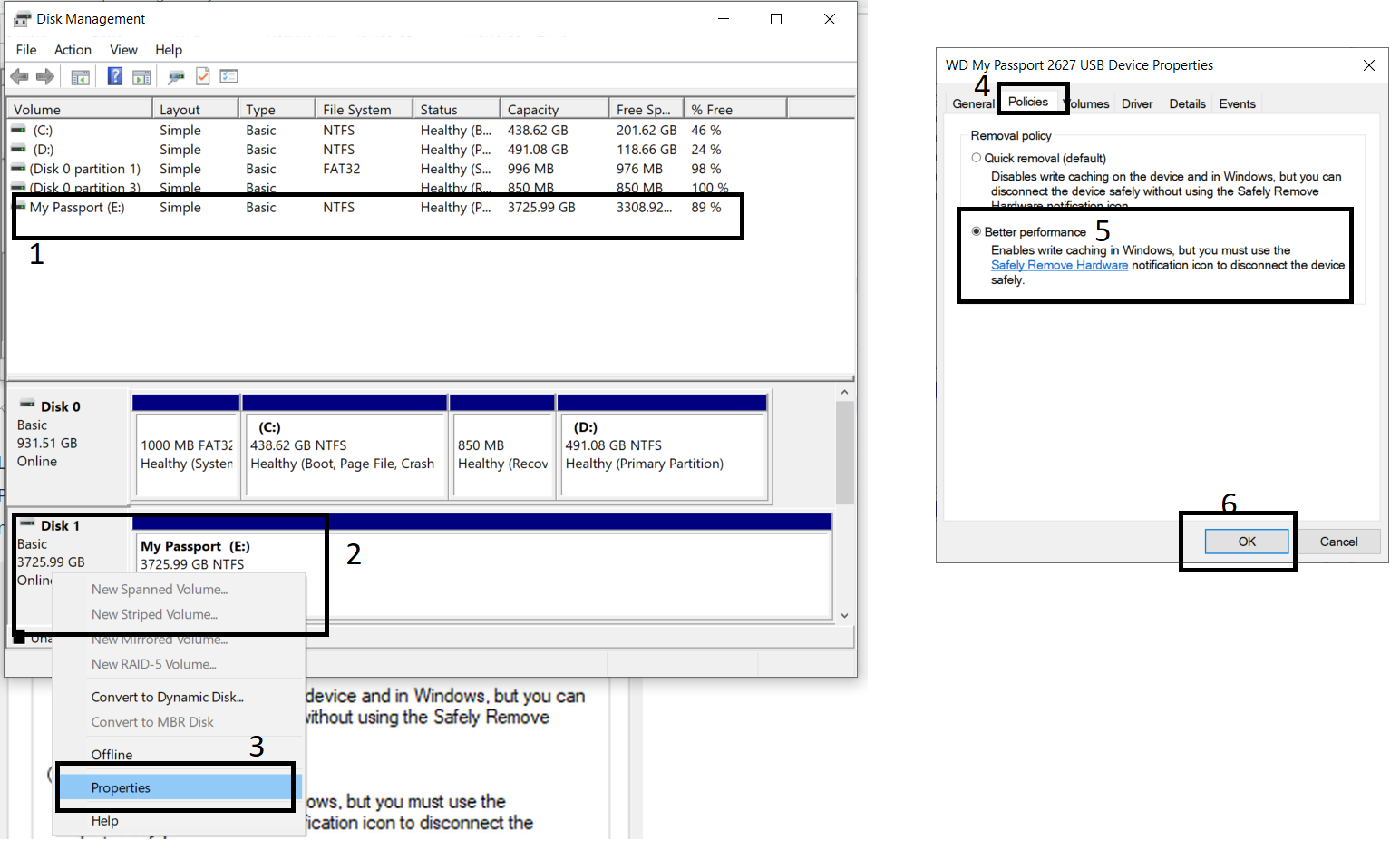Switch to the General tab
Image resolution: width=1400 pixels, height=860 pixels.
(972, 103)
